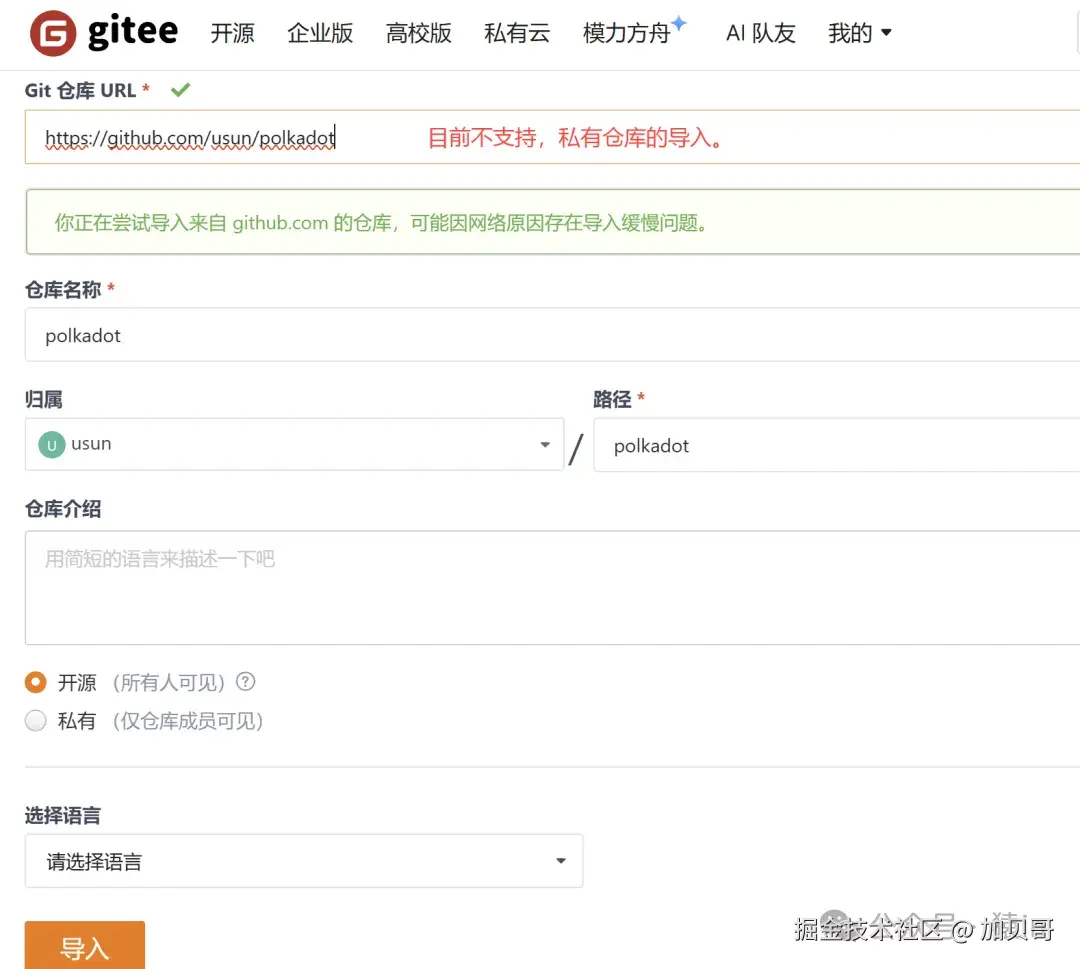This screenshot has width=1080, height=969.
Task: Select the 开源 public radio button
Action: (36, 682)
